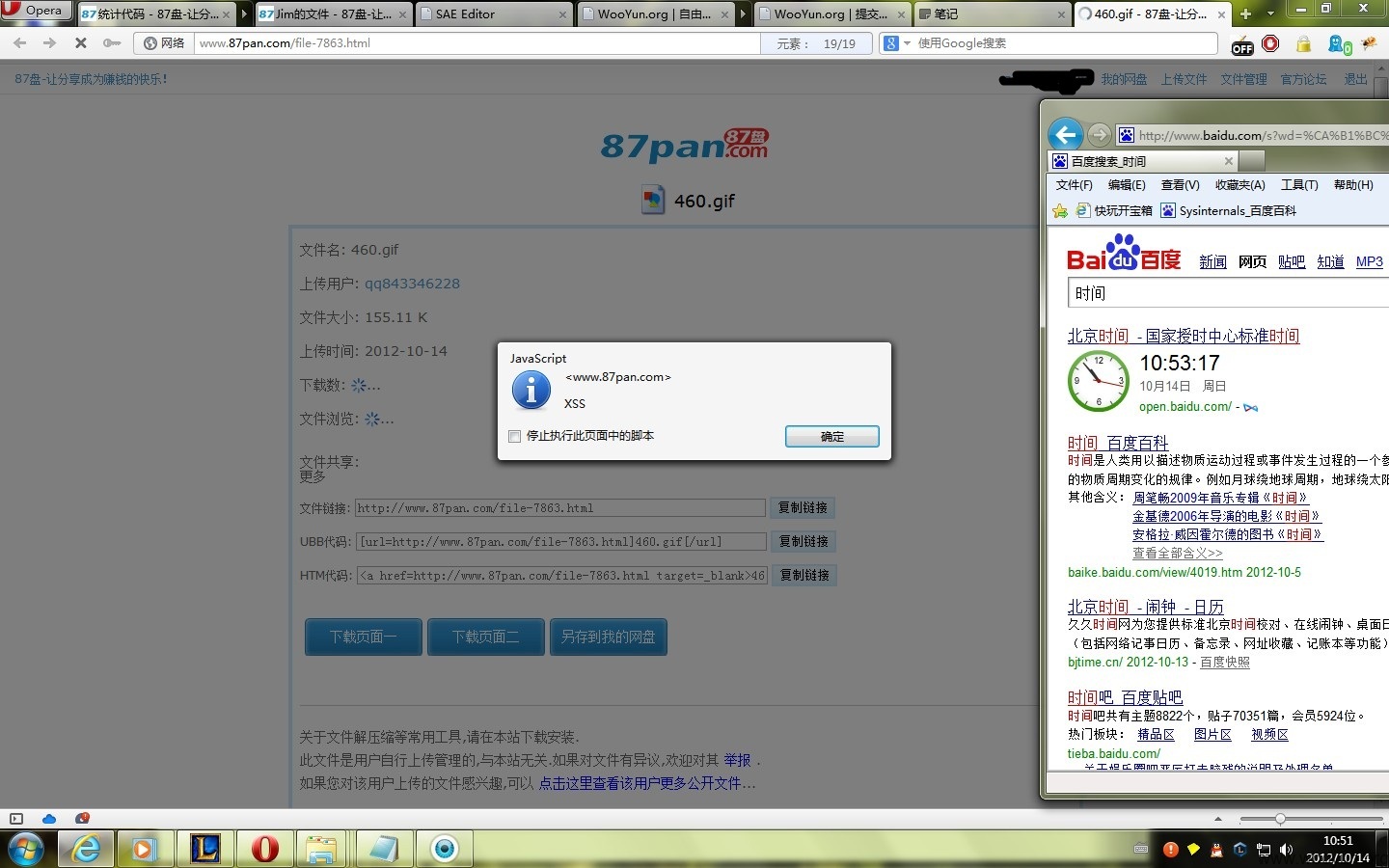Viewport: 1389px width, 868px height.
Task: Click the Baidu search box containing 时间
Action: pyautogui.click(x=1227, y=293)
